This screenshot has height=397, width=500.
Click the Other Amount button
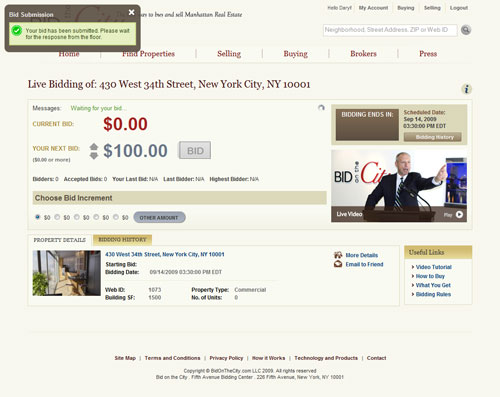(159, 217)
